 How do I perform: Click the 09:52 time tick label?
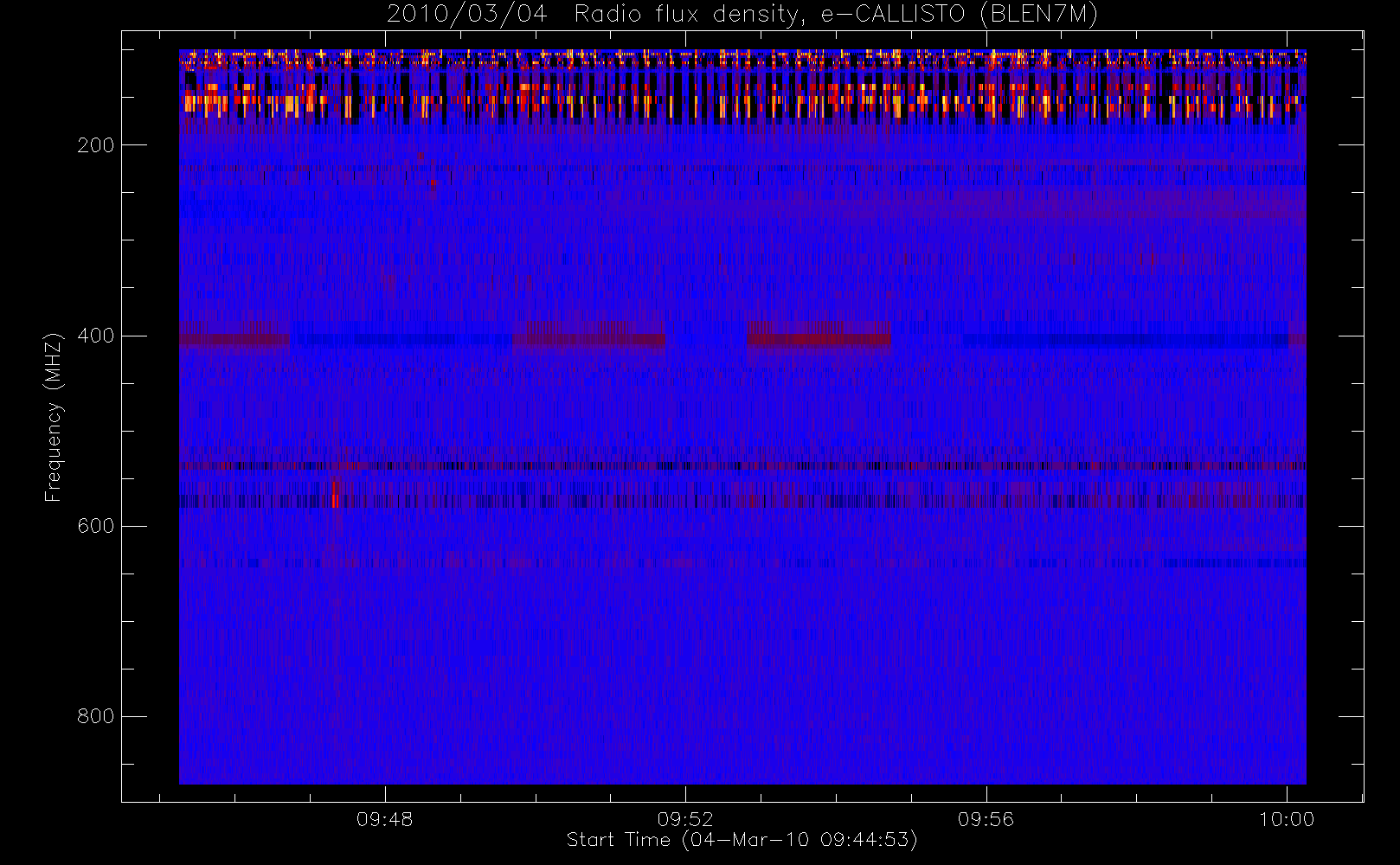click(x=685, y=819)
